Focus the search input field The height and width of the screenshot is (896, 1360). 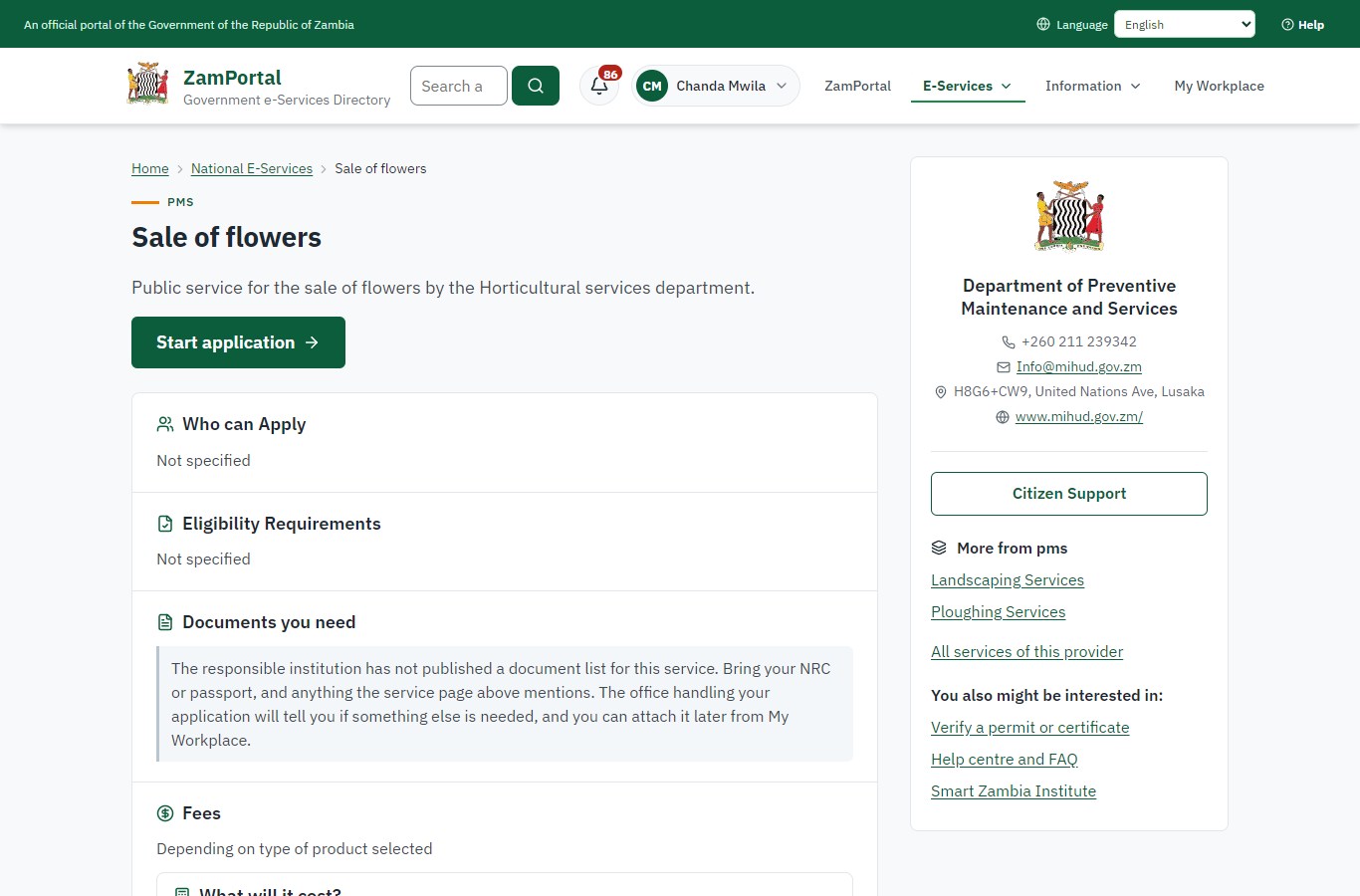click(x=459, y=86)
